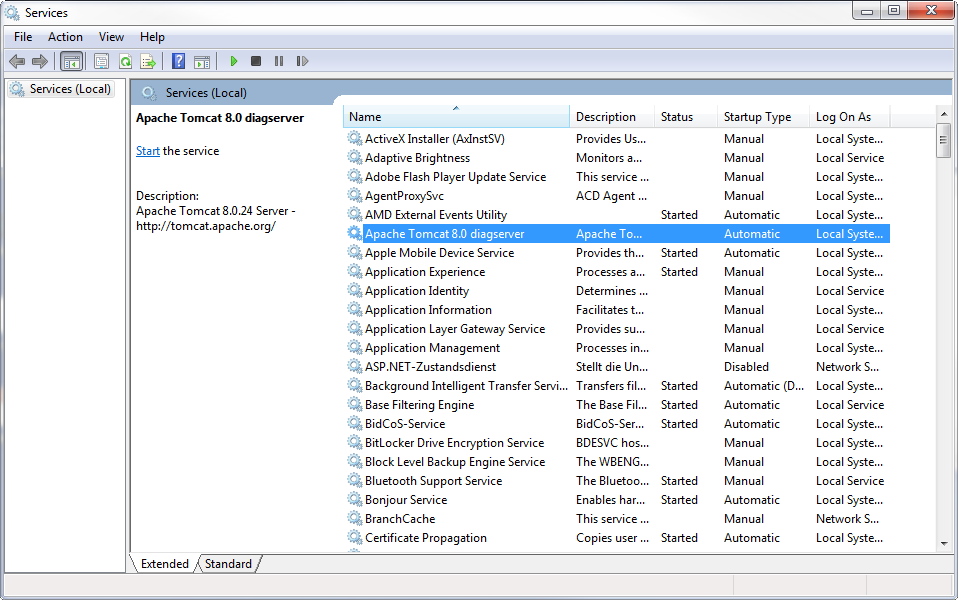
Task: Select Services (Local) in the console tree
Action: pos(62,89)
